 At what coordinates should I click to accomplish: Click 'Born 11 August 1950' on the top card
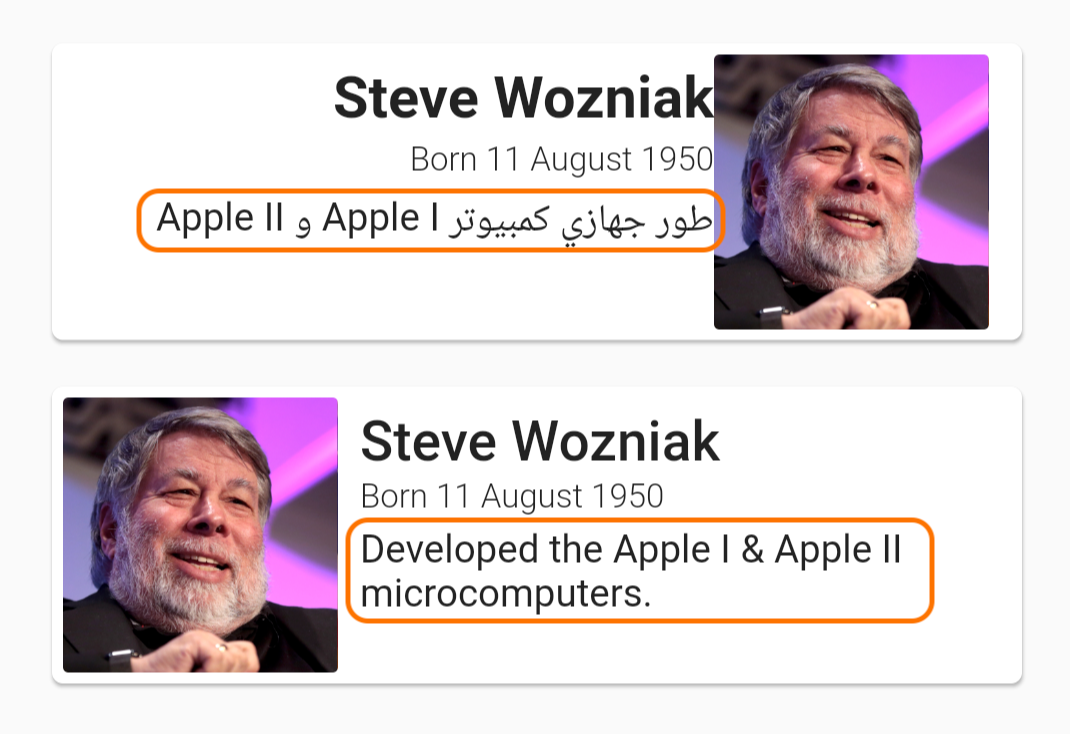(562, 158)
